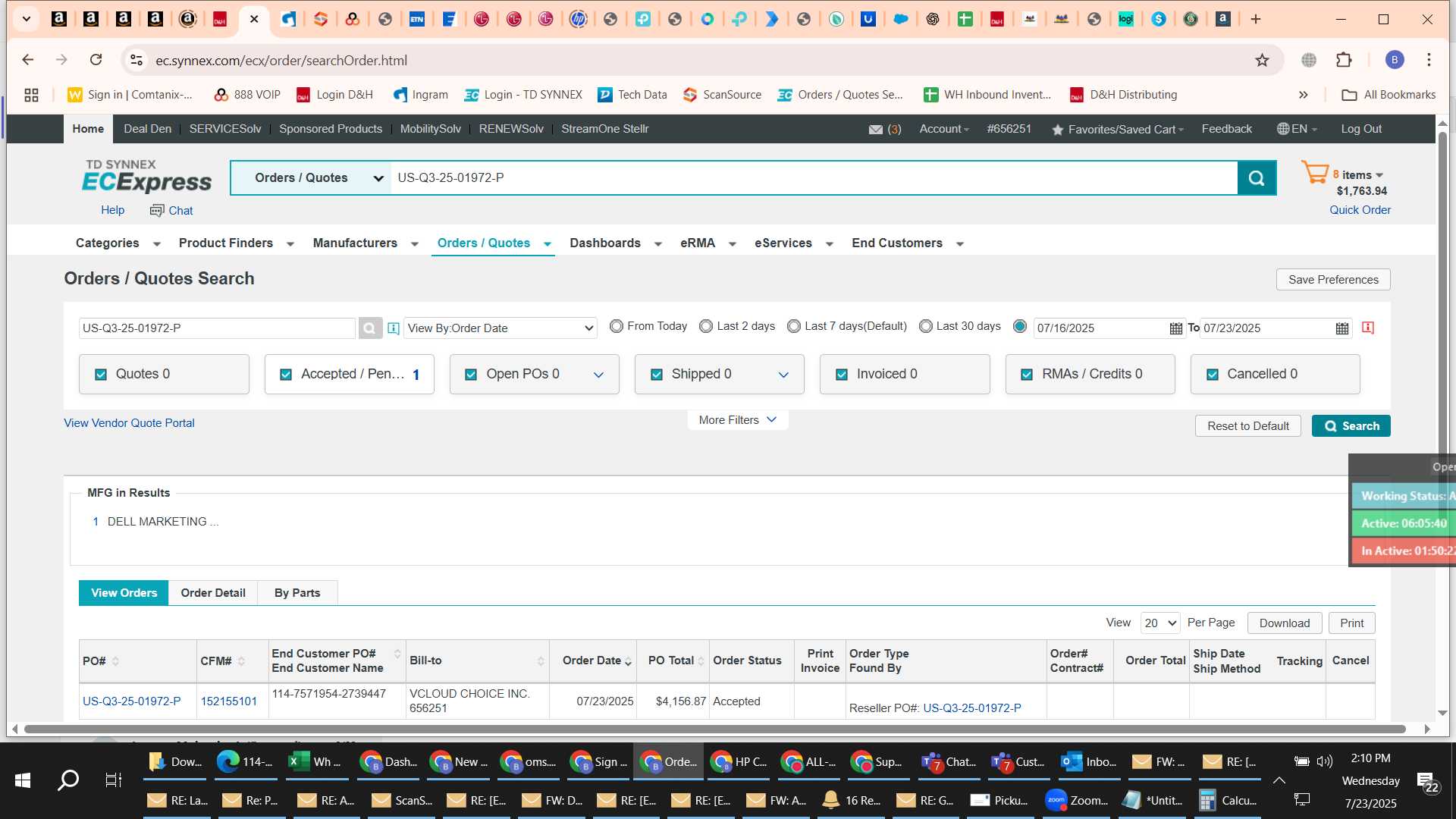Expand More Filters
Image resolution: width=1456 pixels, height=819 pixels.
click(737, 420)
